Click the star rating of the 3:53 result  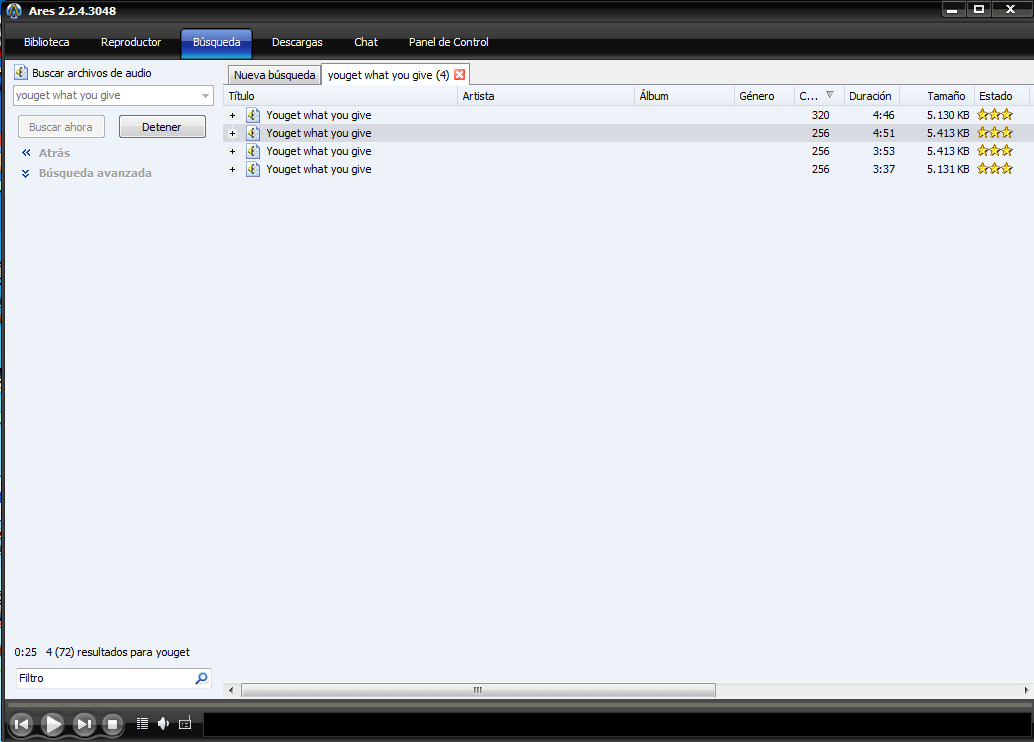click(x=995, y=151)
